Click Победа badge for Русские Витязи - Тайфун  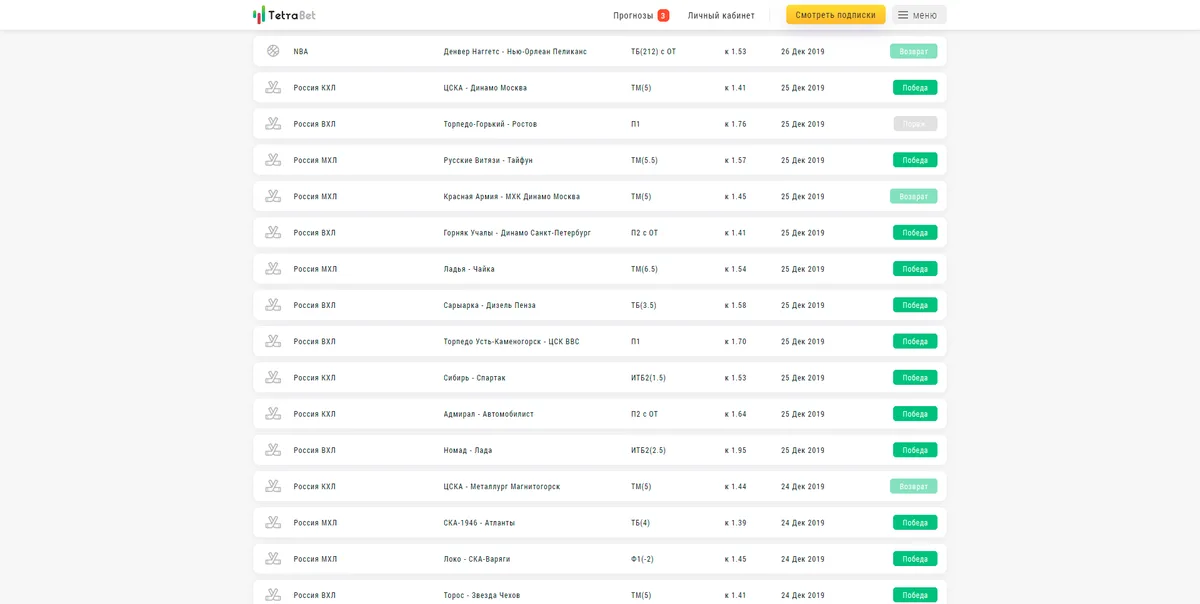(x=915, y=160)
